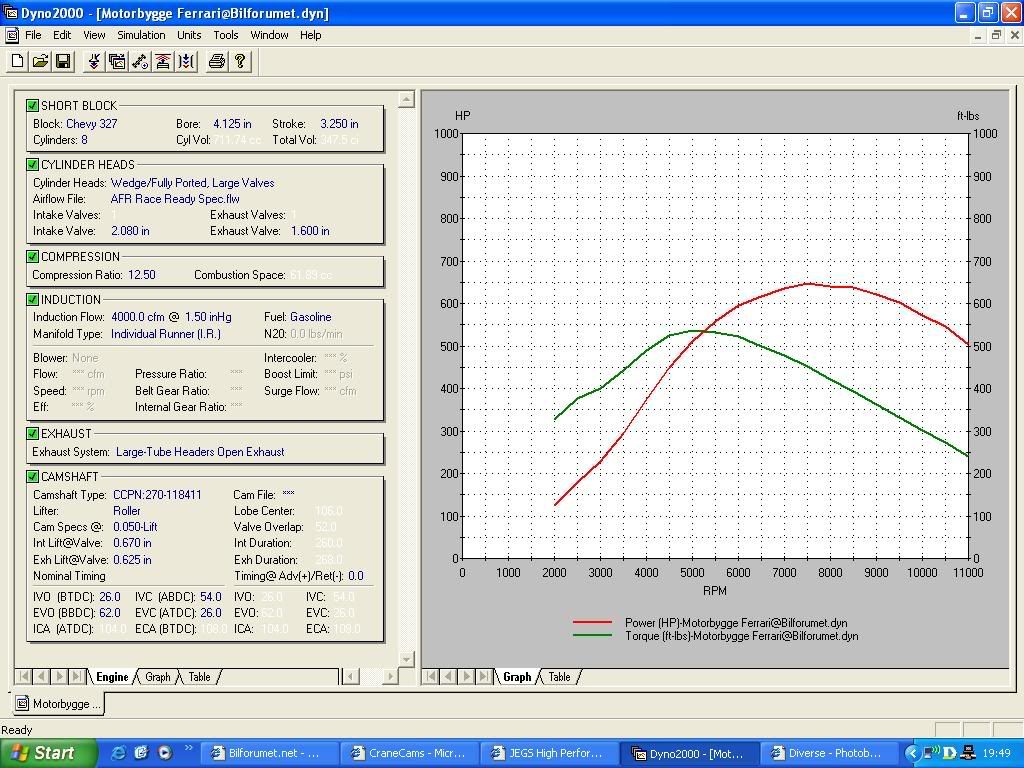Toggle the EXHAUST checkbox
Screen dimensions: 1024x768
click(33, 434)
